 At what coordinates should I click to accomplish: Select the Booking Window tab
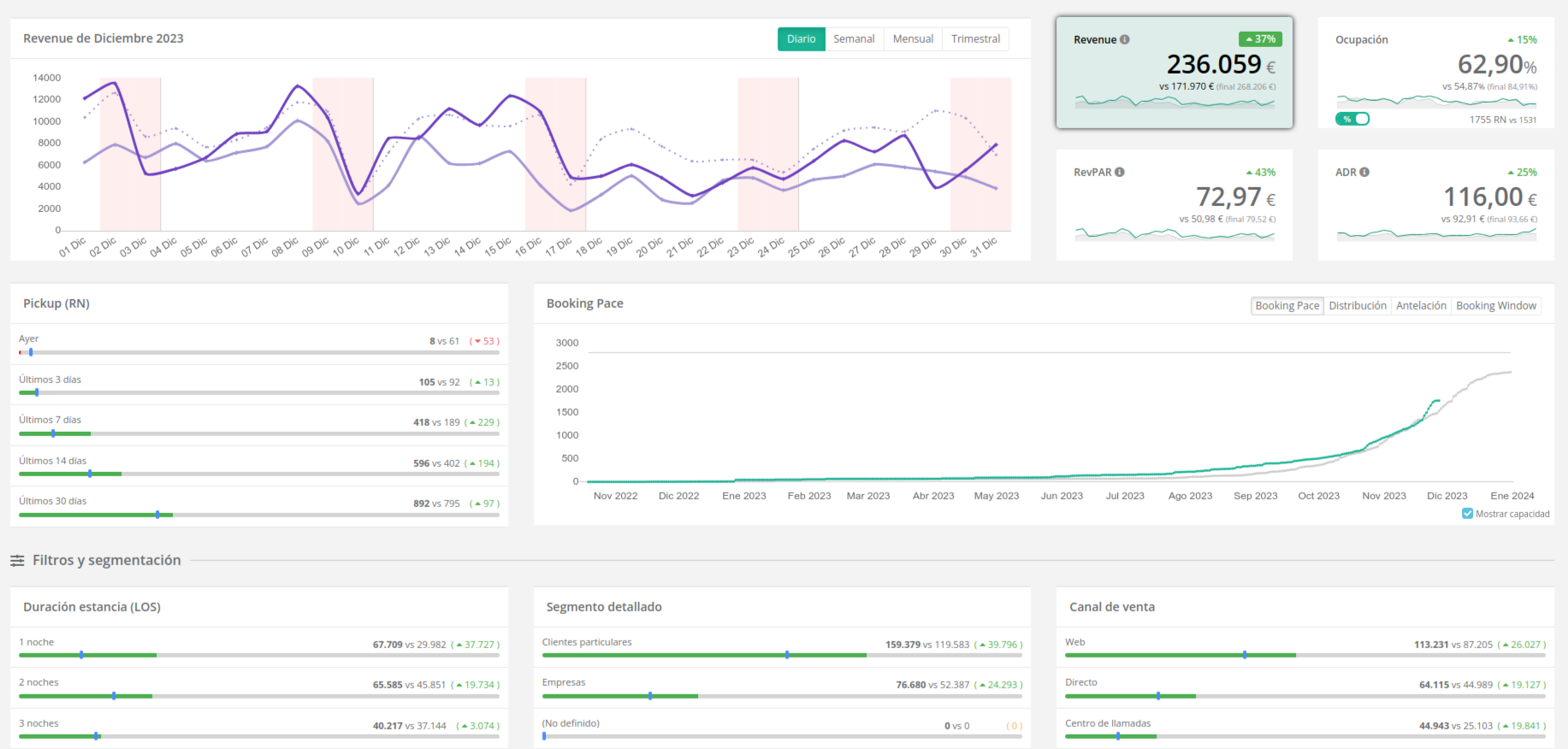[1496, 306]
